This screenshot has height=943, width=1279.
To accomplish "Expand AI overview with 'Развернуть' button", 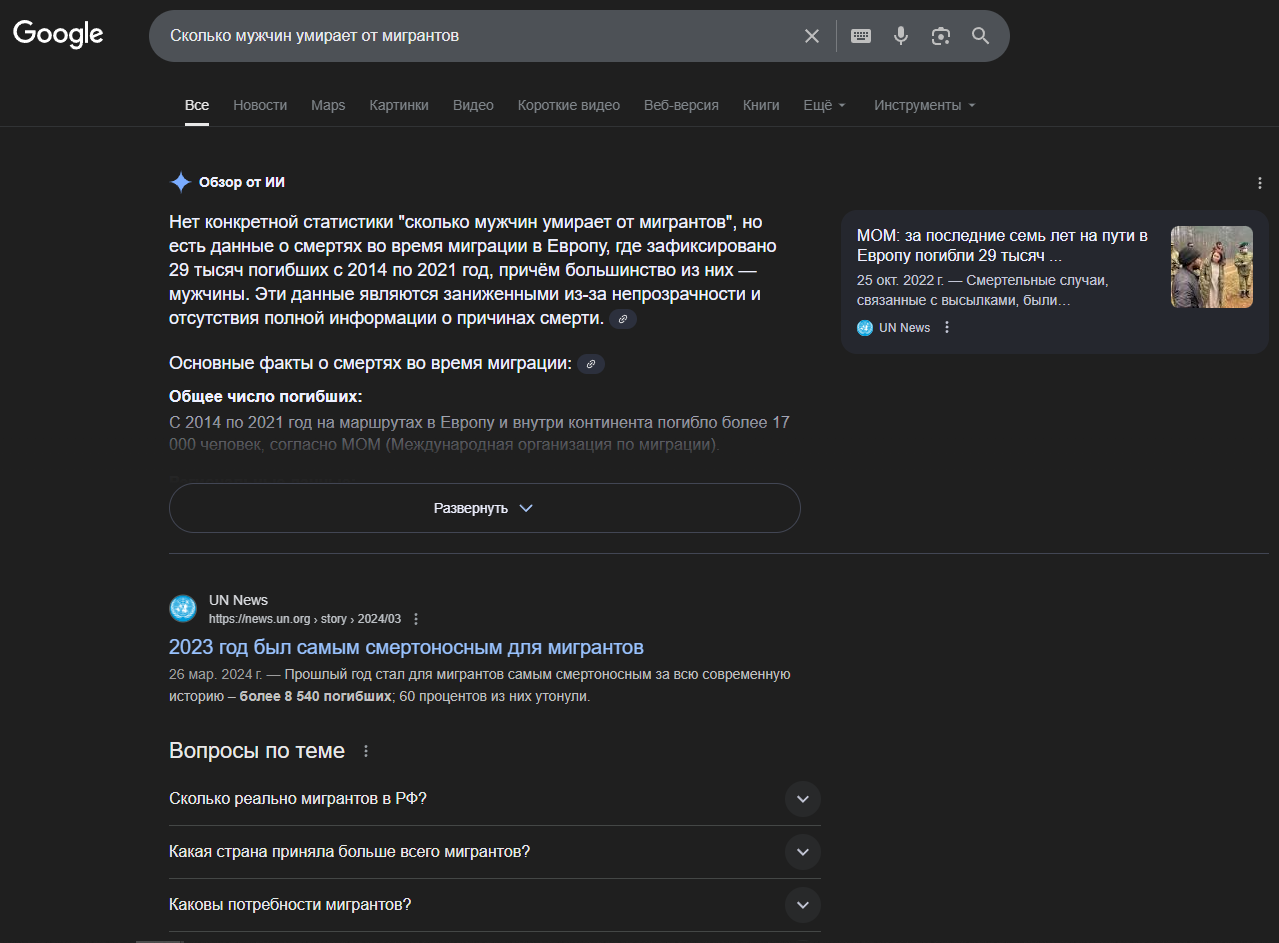I will (x=485, y=508).
